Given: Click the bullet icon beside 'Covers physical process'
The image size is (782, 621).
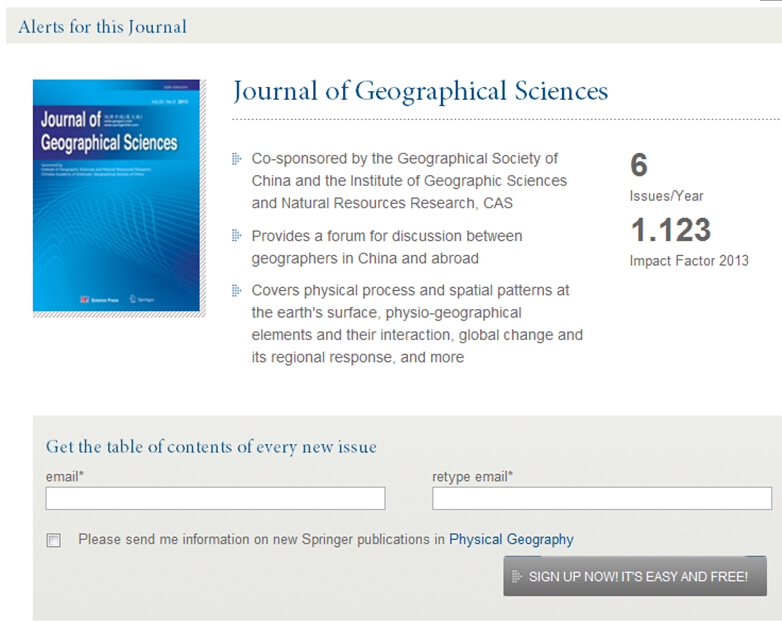Looking at the screenshot, I should [237, 291].
